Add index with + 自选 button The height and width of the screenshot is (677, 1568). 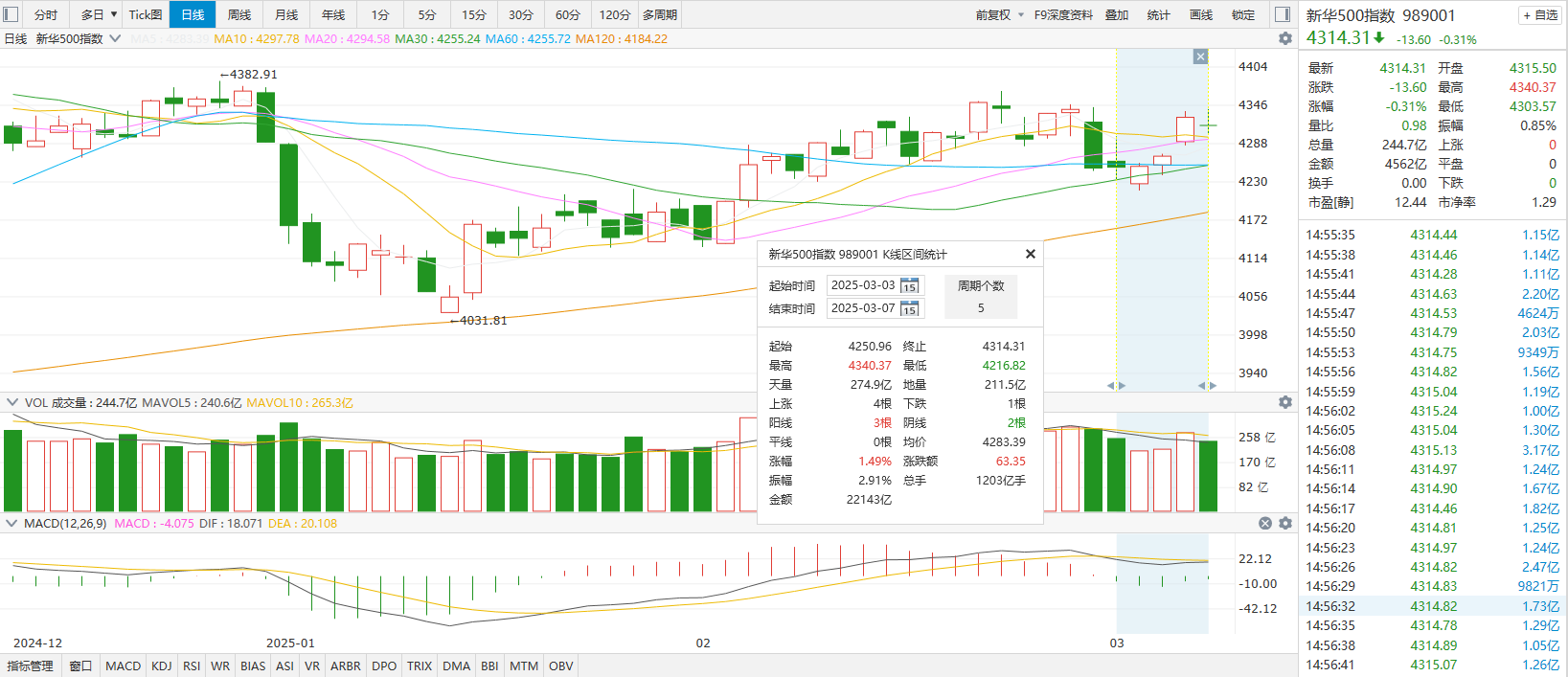(1540, 14)
